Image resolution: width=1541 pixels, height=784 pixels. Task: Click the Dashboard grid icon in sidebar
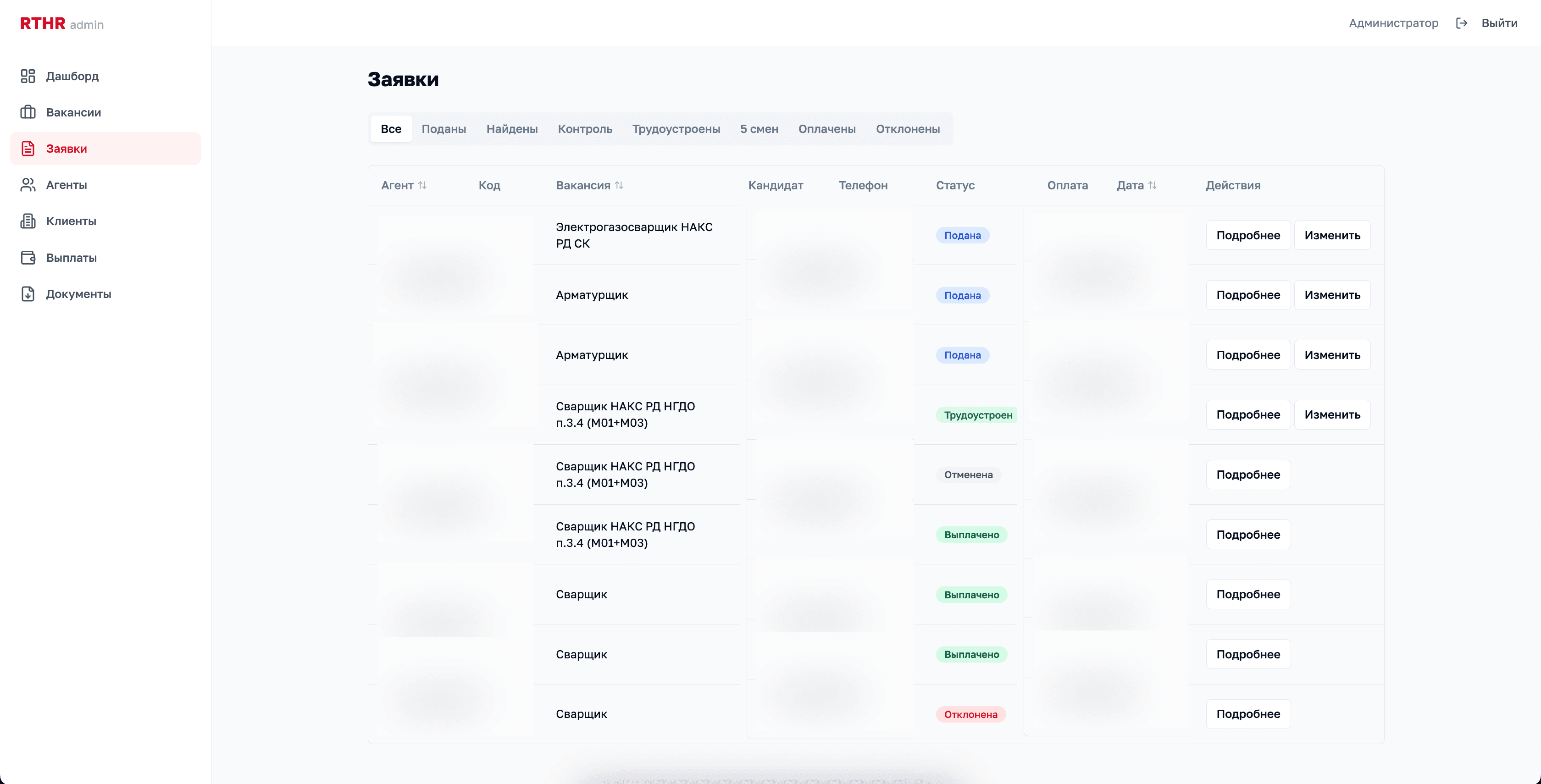pyautogui.click(x=28, y=76)
